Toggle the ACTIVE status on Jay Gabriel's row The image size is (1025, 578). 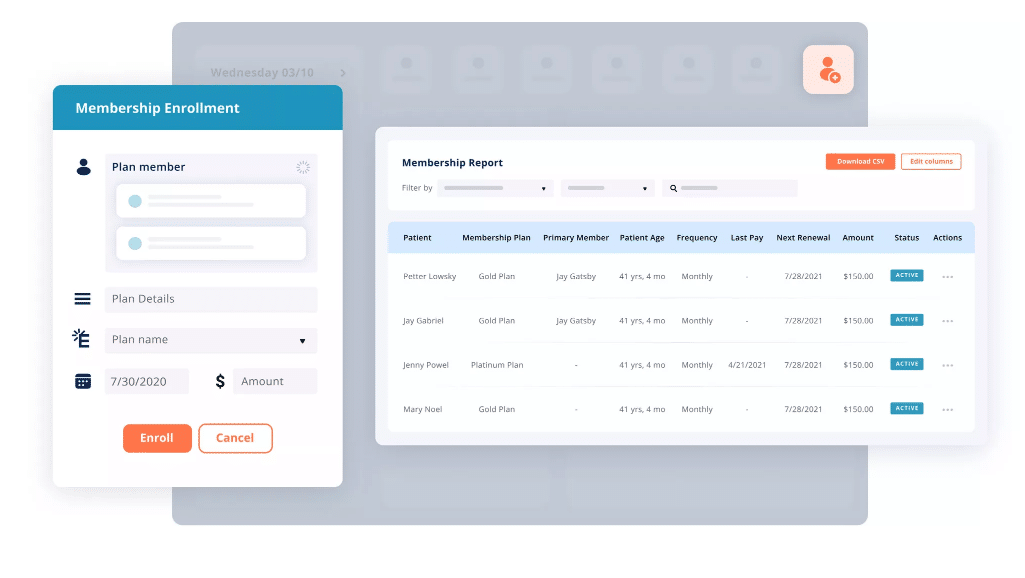point(905,320)
